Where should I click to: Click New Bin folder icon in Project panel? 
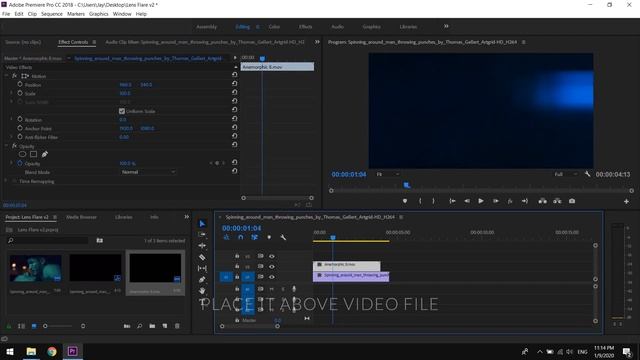(152, 326)
